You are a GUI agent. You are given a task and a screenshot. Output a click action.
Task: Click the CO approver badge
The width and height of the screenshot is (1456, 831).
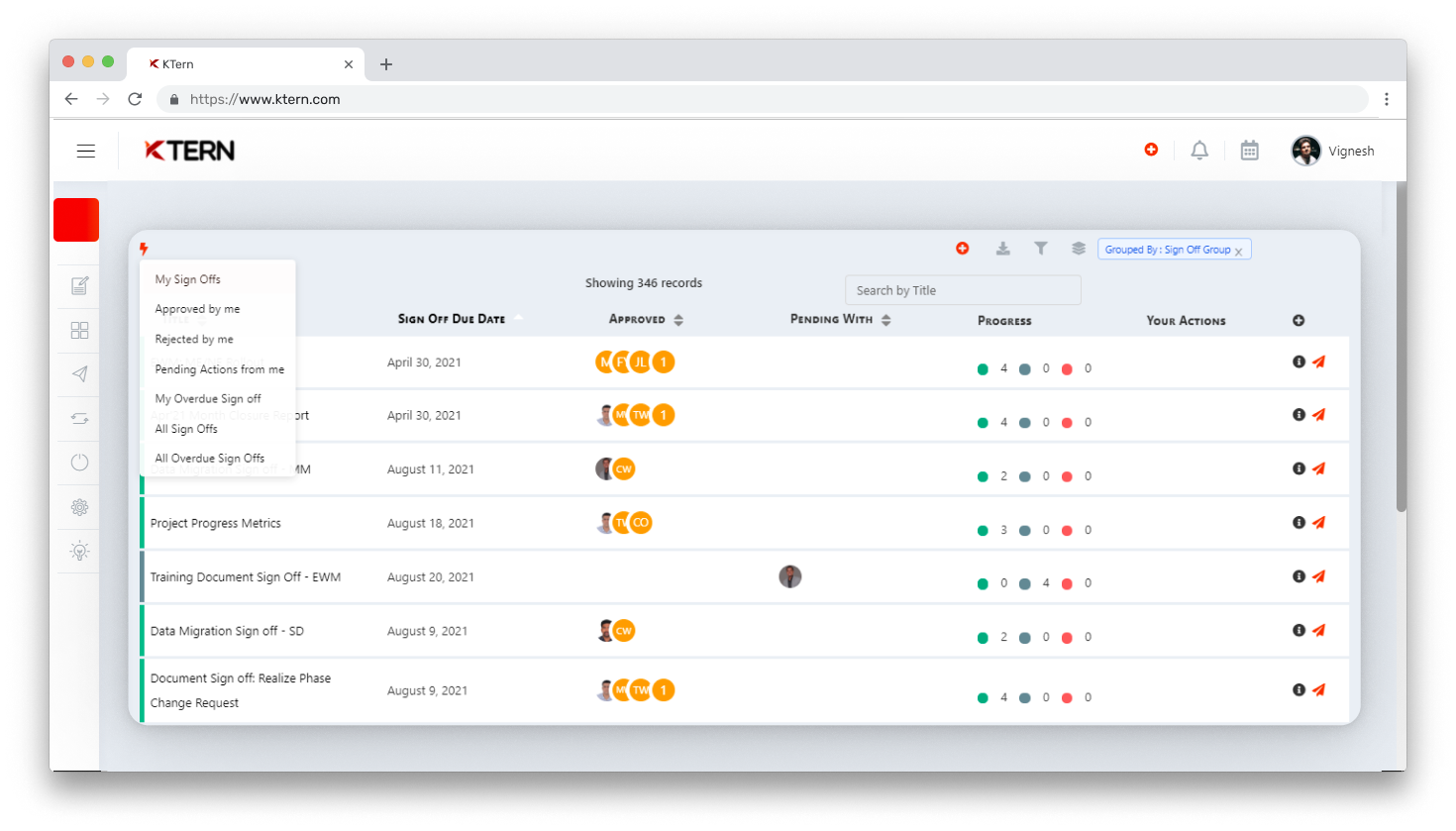(641, 522)
